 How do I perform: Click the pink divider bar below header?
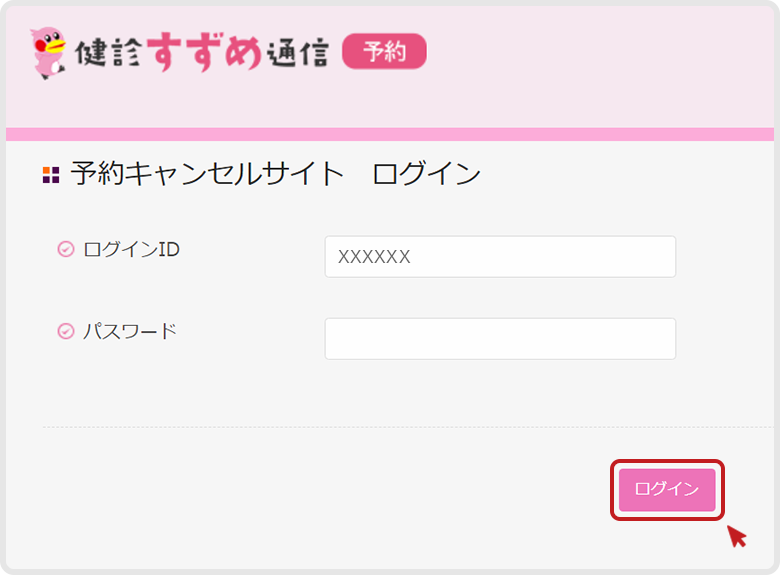click(x=390, y=134)
